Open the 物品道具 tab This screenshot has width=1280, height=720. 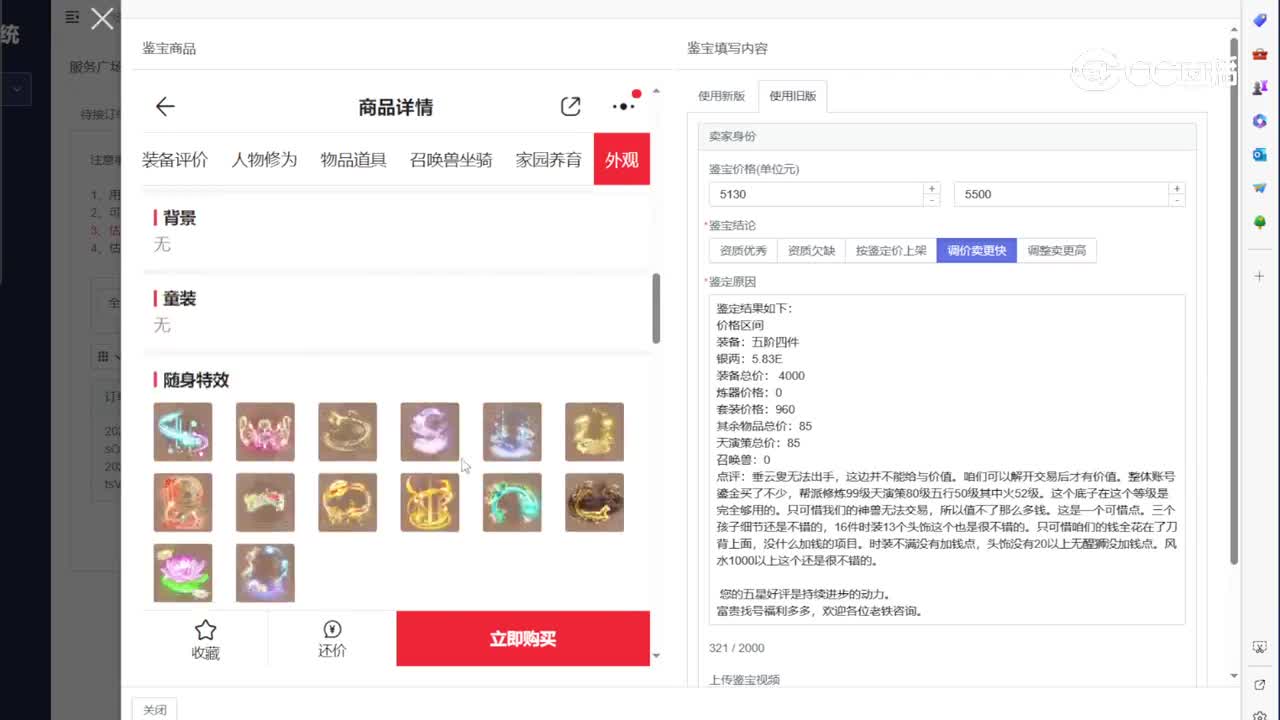point(353,159)
